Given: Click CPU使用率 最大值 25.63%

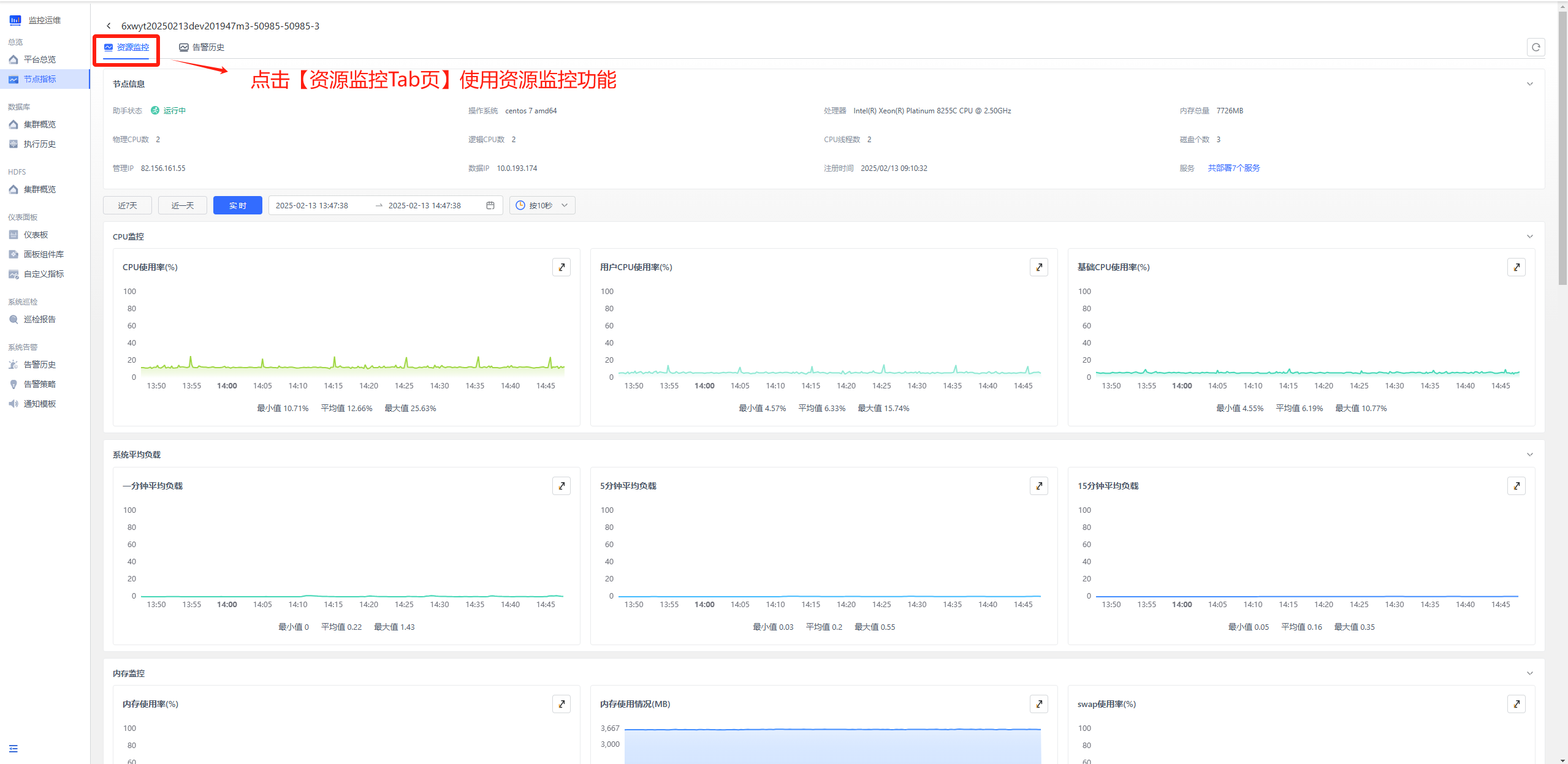Looking at the screenshot, I should (410, 408).
